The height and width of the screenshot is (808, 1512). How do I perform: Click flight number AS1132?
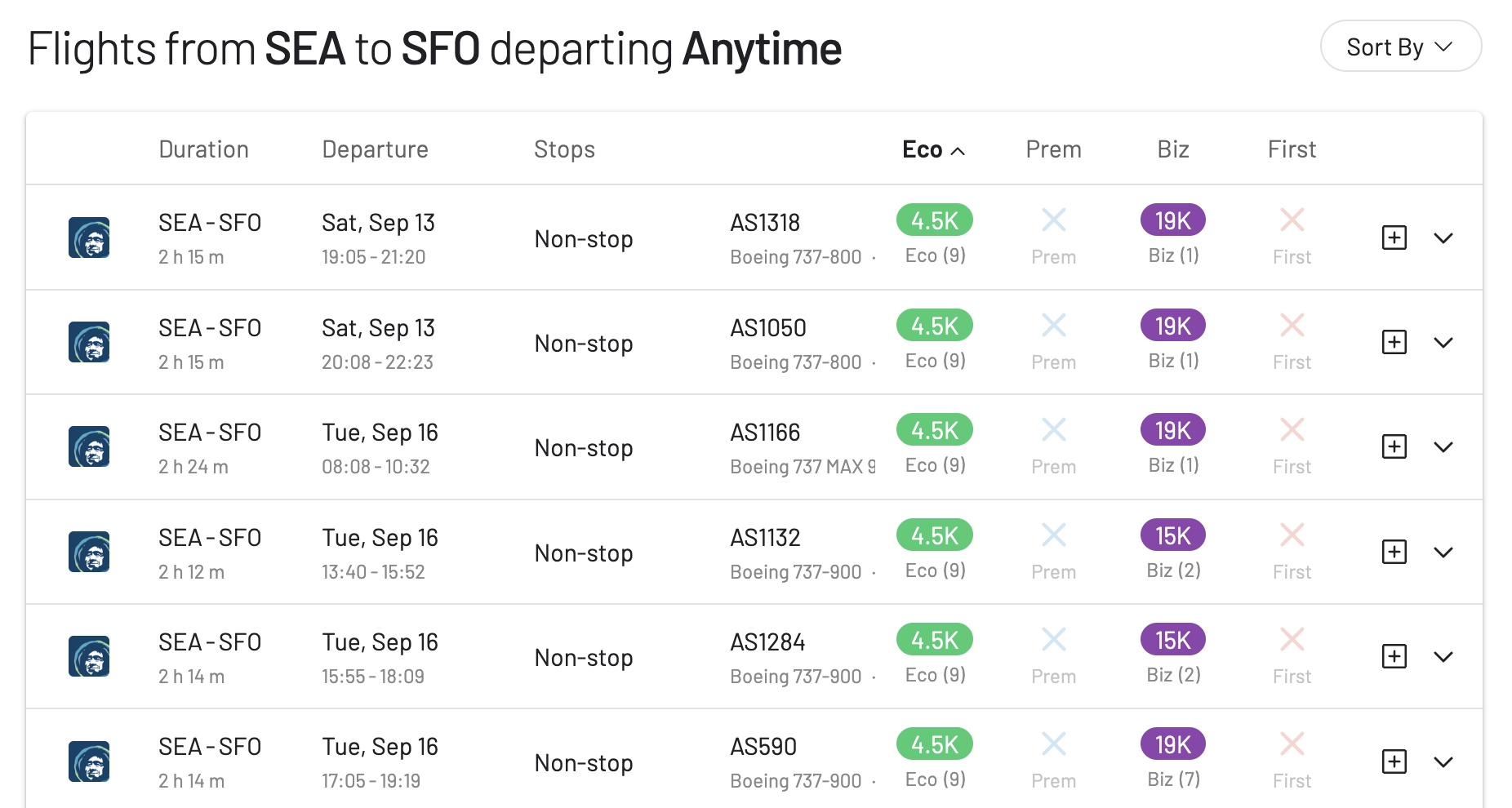(765, 538)
